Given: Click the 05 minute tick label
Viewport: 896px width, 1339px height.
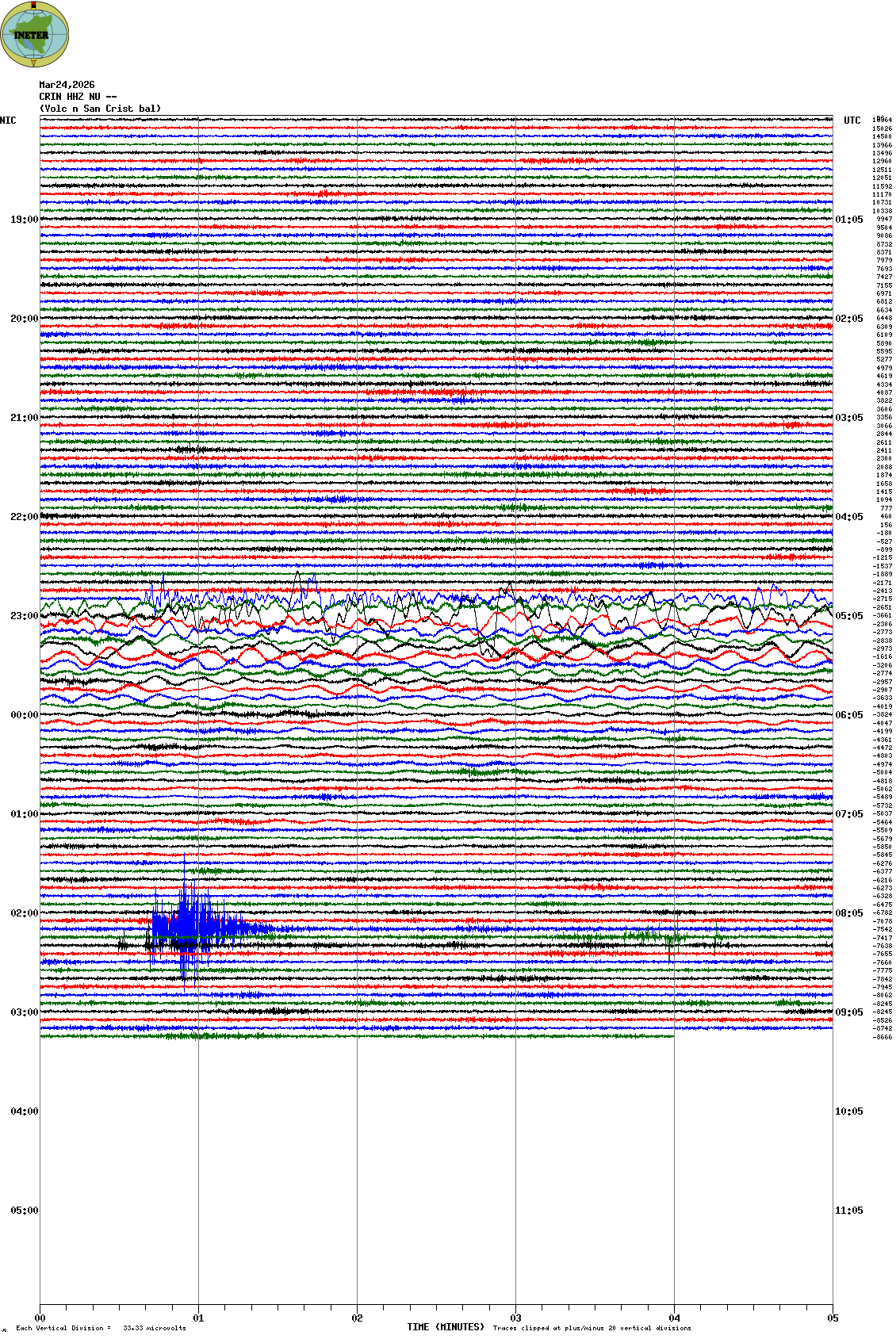Looking at the screenshot, I should pyautogui.click(x=833, y=1318).
